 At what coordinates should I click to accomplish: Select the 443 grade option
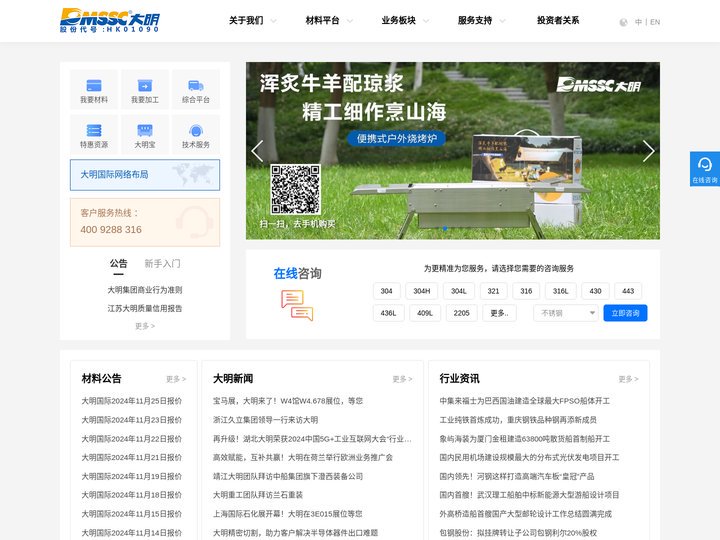pos(628,291)
